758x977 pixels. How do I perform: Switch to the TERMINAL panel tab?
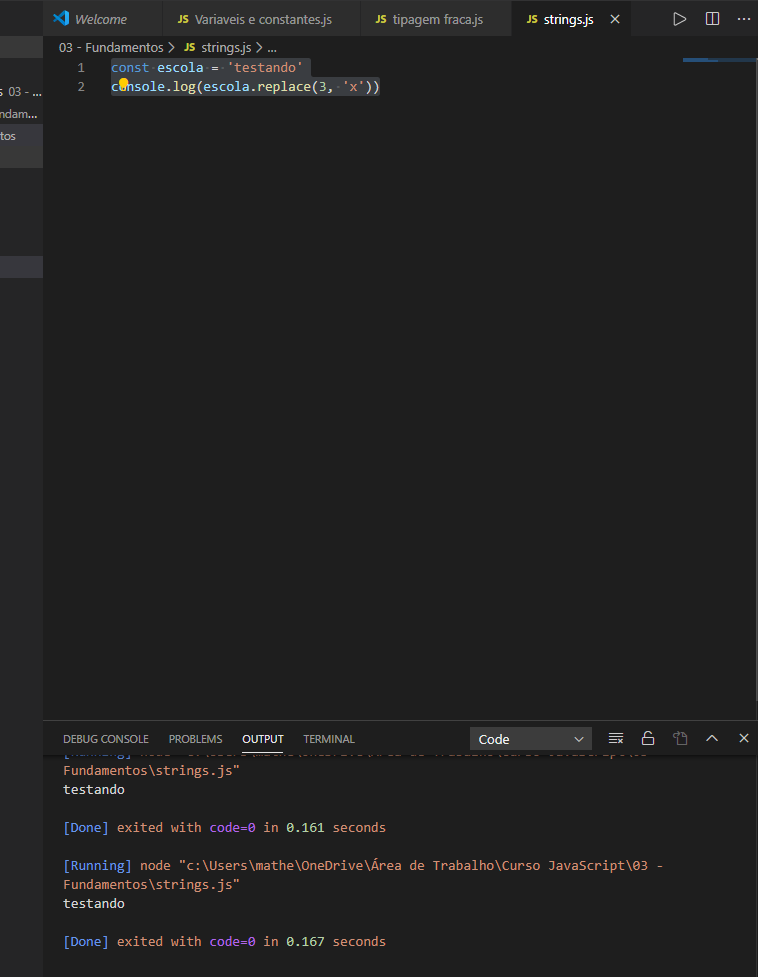329,739
